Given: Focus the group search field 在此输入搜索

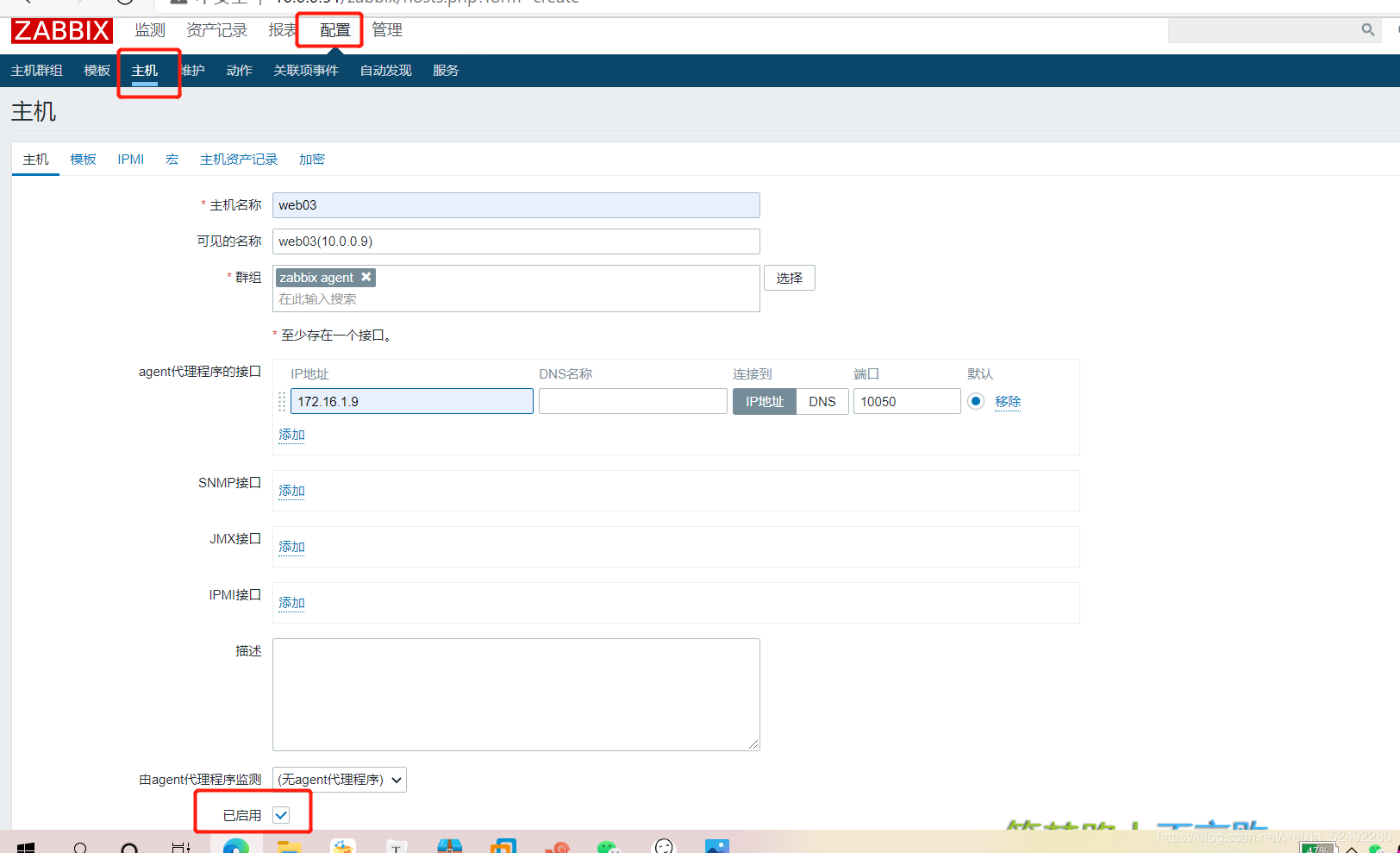Looking at the screenshot, I should (516, 299).
